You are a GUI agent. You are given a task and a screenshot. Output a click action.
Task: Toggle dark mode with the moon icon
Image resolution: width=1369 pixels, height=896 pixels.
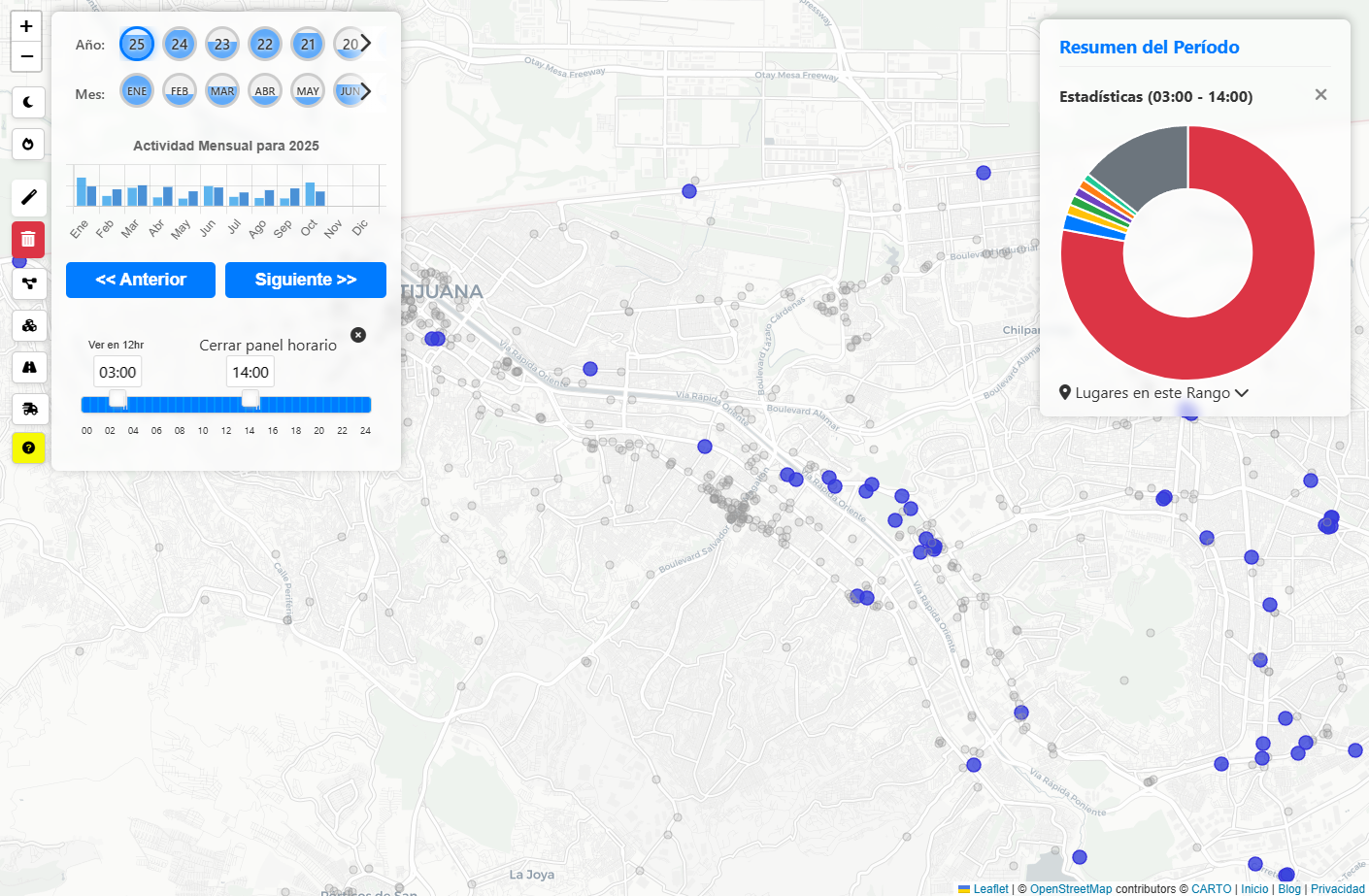click(28, 102)
